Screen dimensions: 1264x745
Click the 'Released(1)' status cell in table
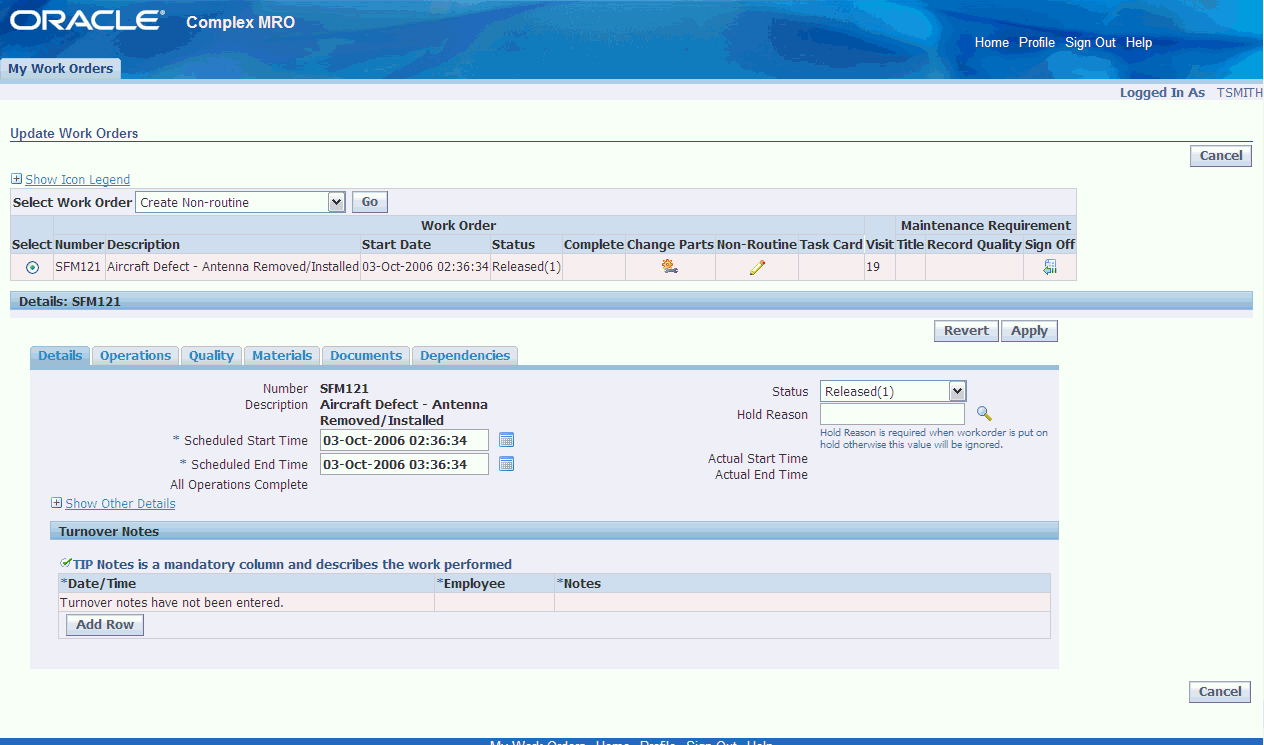[526, 267]
